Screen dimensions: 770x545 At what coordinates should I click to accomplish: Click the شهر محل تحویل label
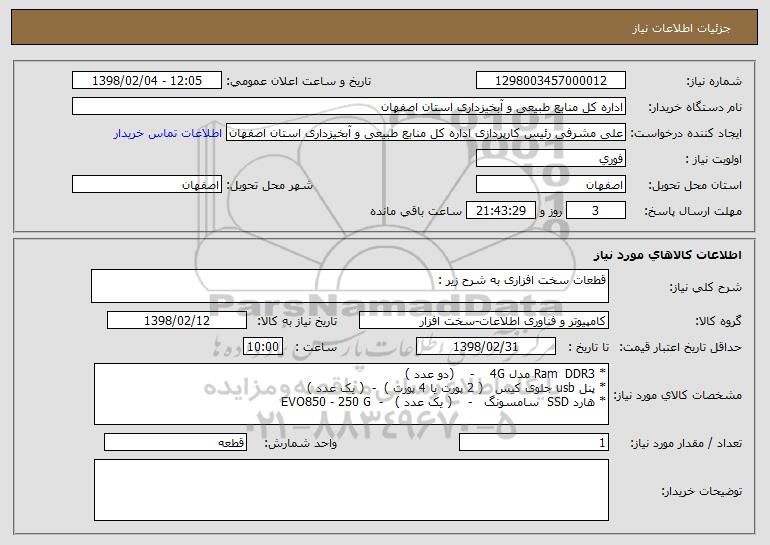click(269, 186)
